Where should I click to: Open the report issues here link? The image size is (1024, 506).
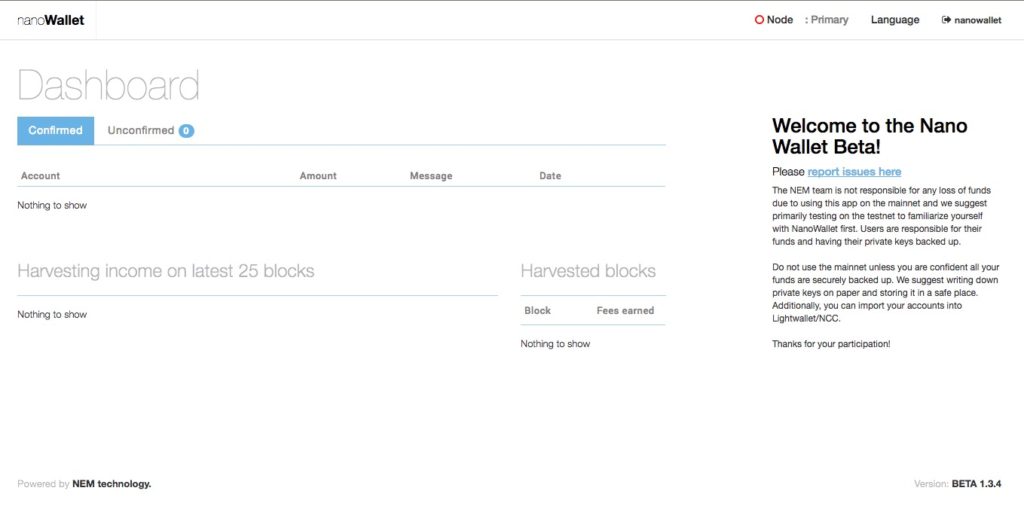pyautogui.click(x=854, y=172)
